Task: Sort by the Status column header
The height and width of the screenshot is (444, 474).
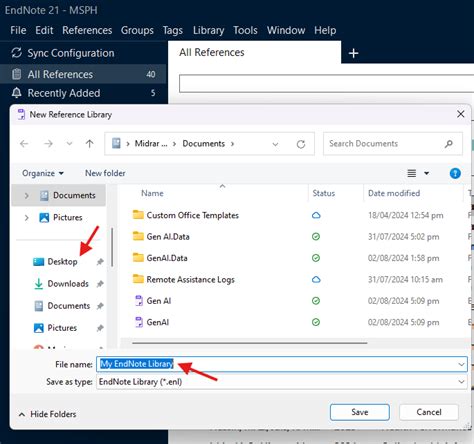Action: [x=324, y=193]
